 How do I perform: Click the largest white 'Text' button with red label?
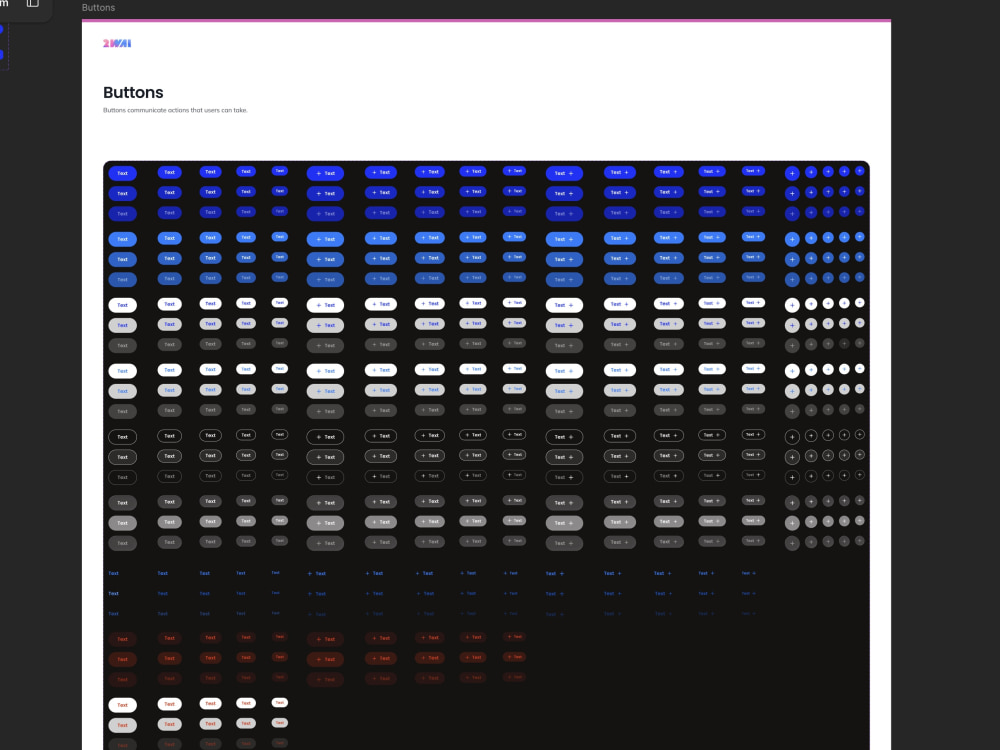coord(122,705)
